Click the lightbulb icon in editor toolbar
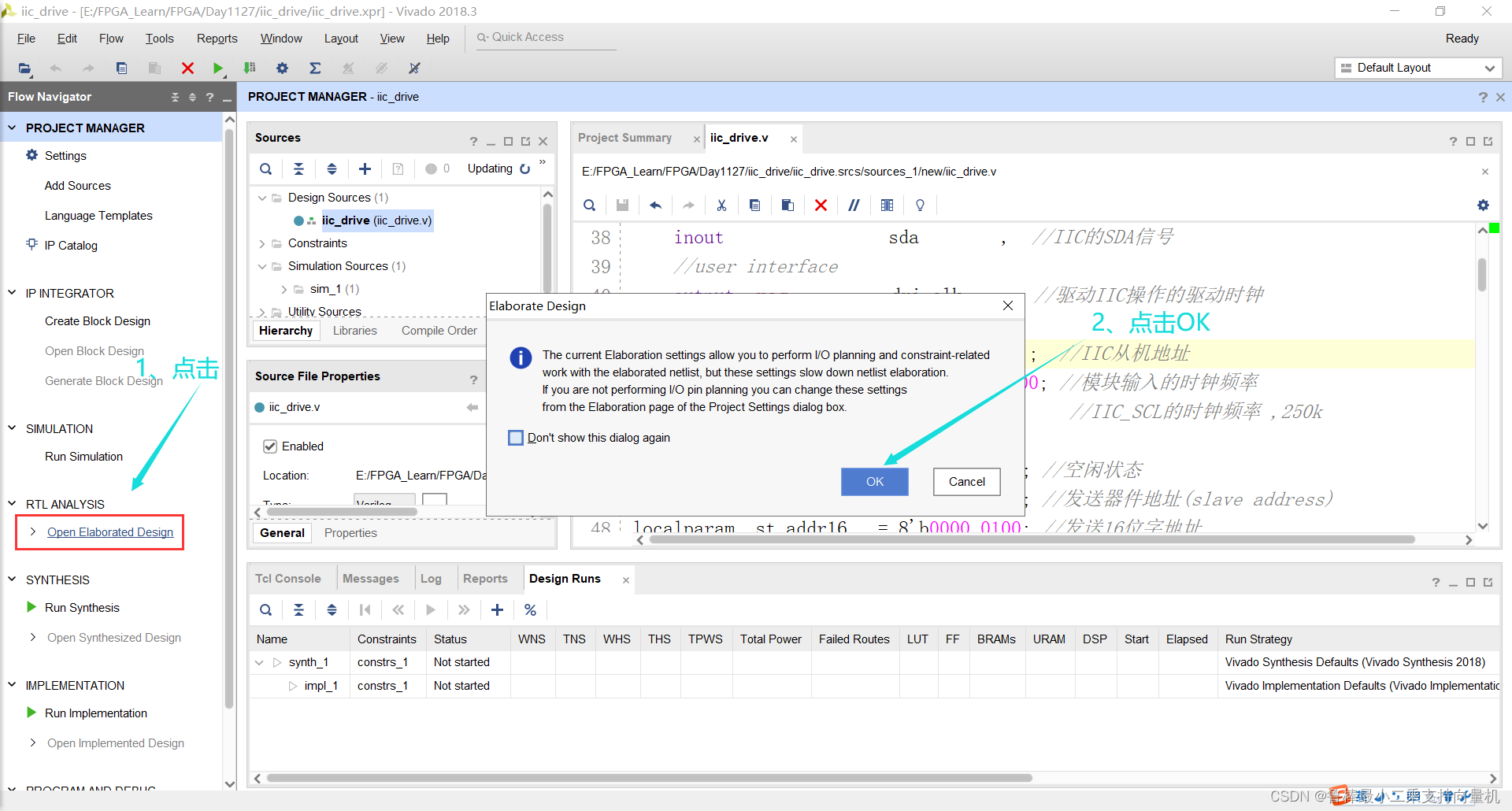This screenshot has width=1512, height=811. [x=920, y=206]
